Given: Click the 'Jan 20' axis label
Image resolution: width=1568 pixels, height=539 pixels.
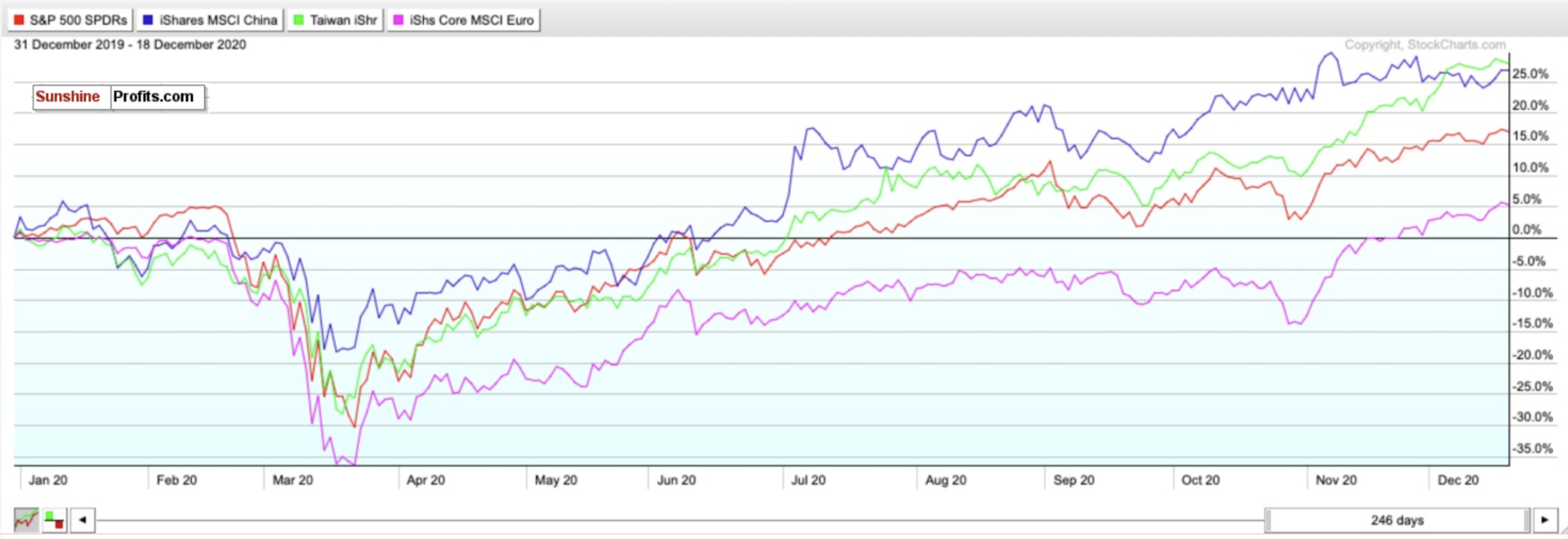Looking at the screenshot, I should [48, 480].
